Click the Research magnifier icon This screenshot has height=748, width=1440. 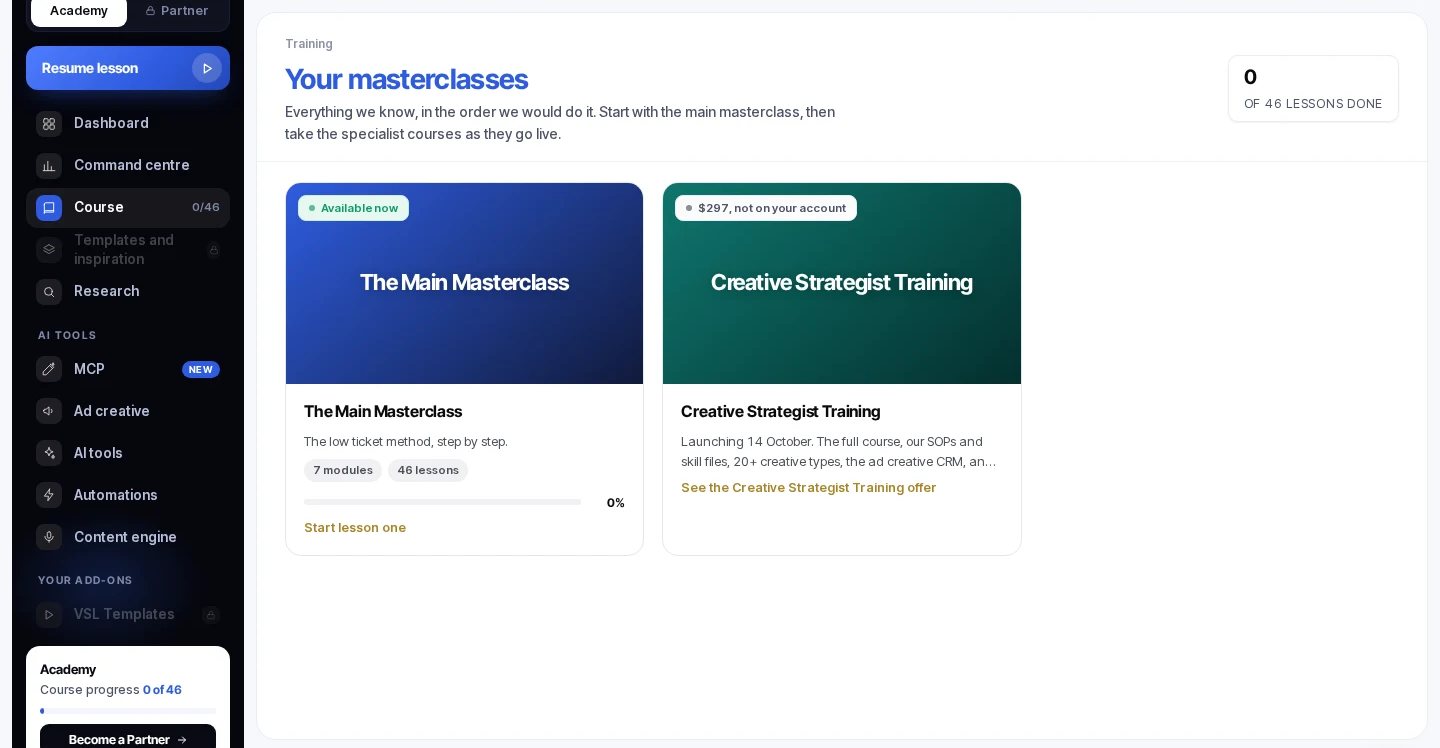(x=49, y=292)
